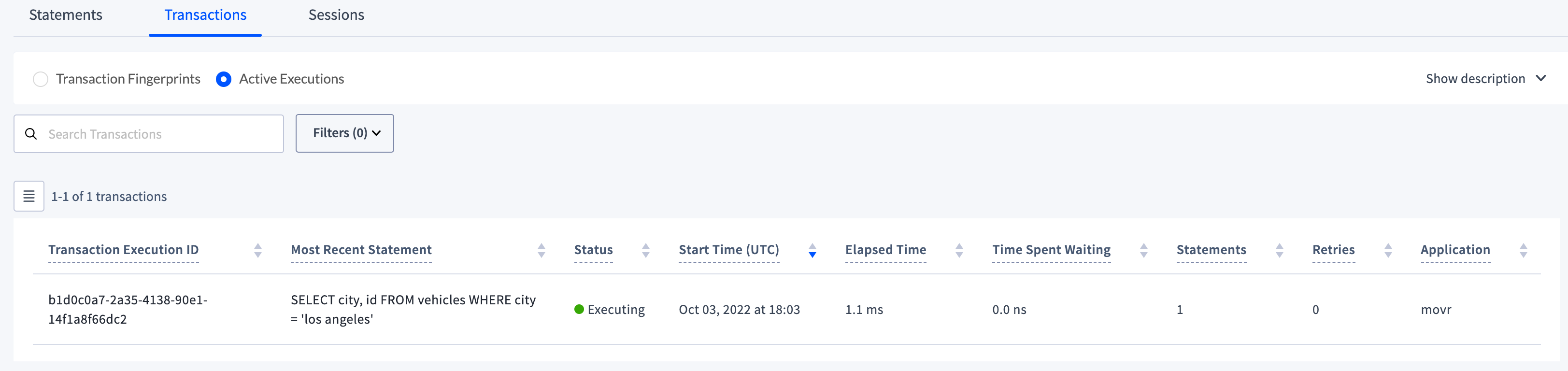
Task: Click the sort arrows on Statements column
Action: (1280, 250)
